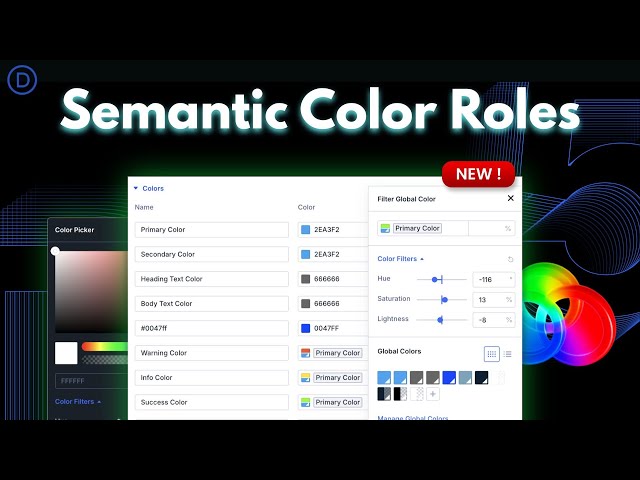This screenshot has width=640, height=480.
Task: Open the Heading Text Color gray swatch
Action: [305, 279]
